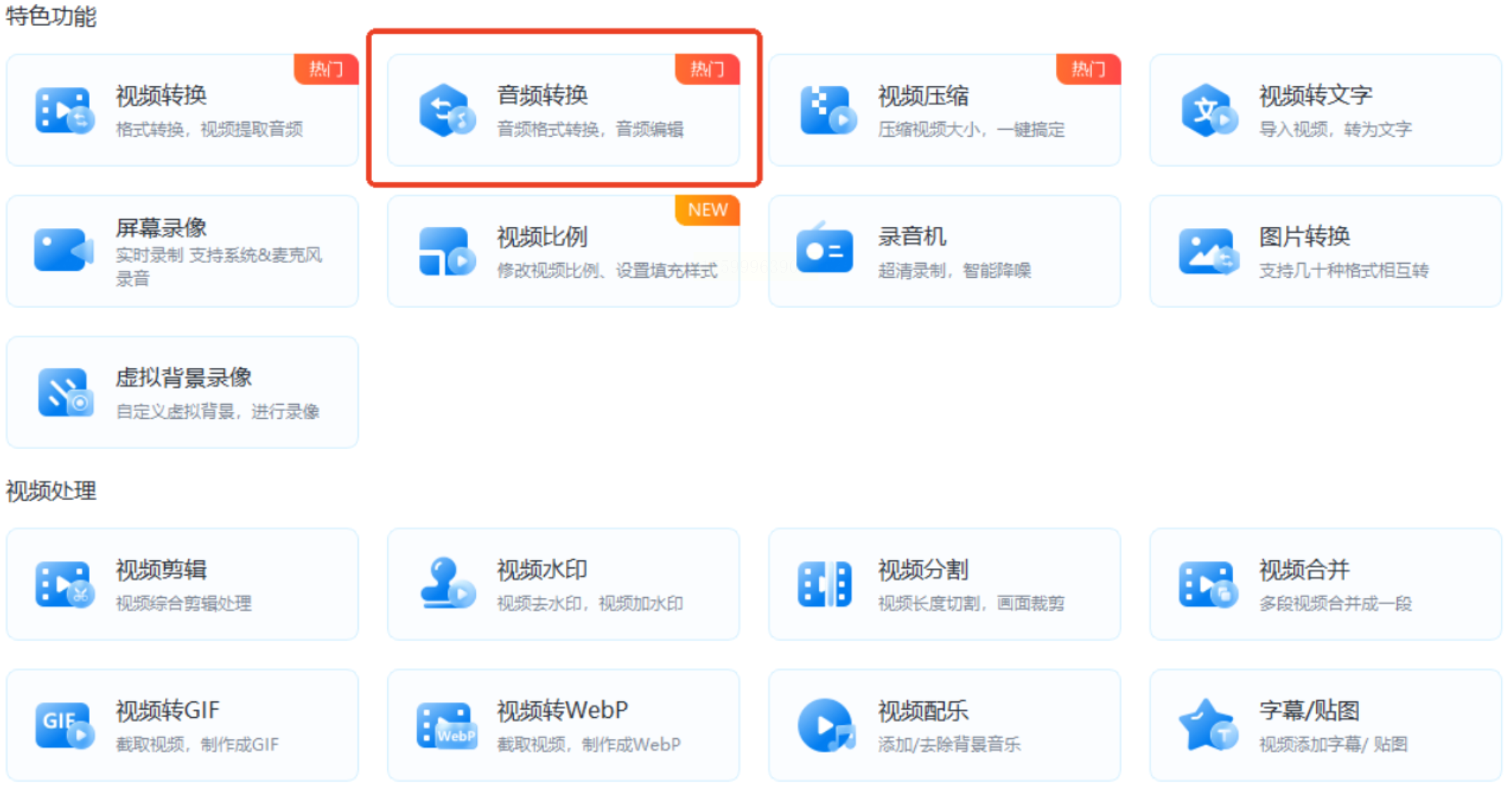Click the 视频转GIF icon

coord(64,725)
